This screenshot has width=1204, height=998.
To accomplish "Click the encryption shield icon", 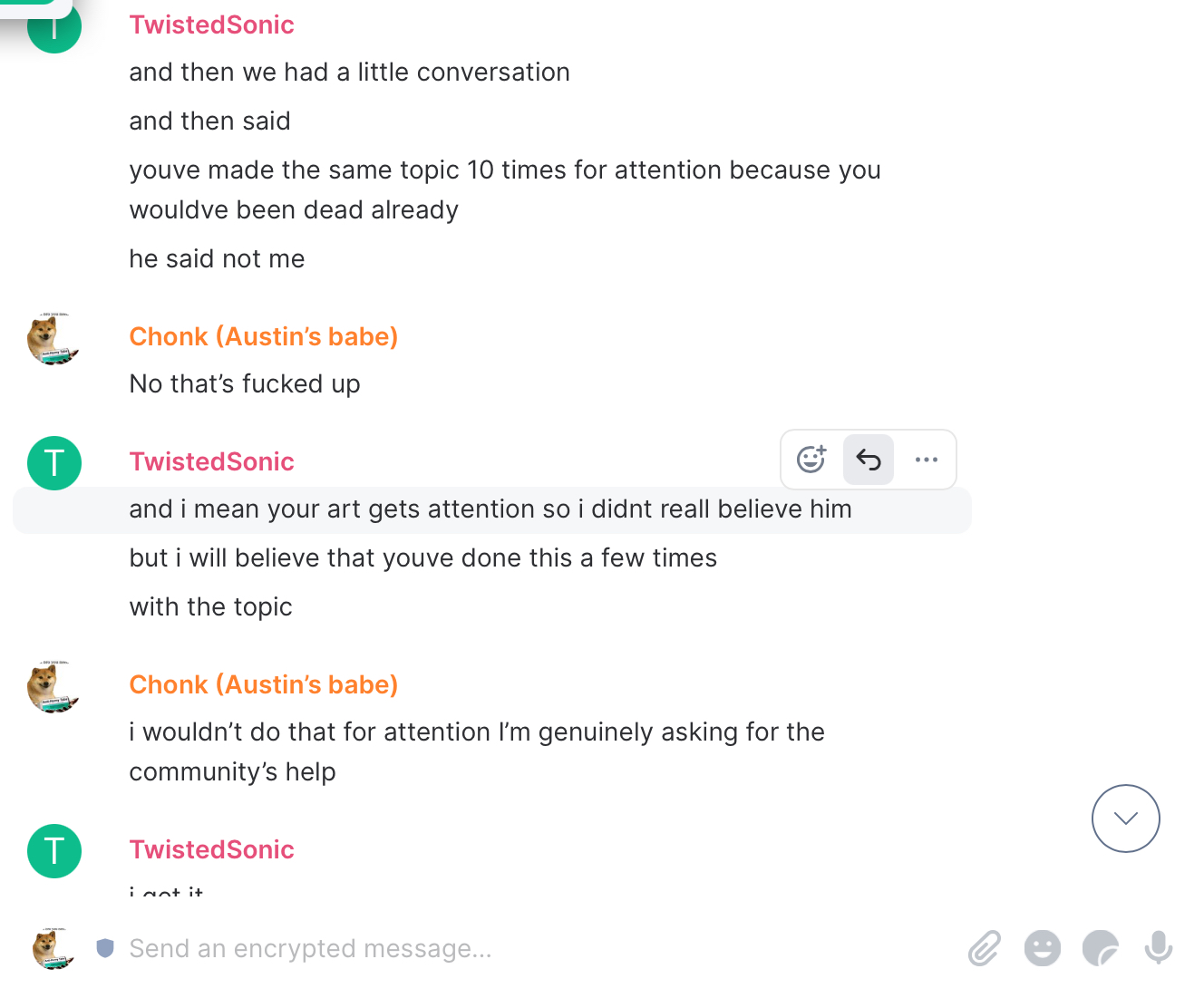I will [105, 948].
